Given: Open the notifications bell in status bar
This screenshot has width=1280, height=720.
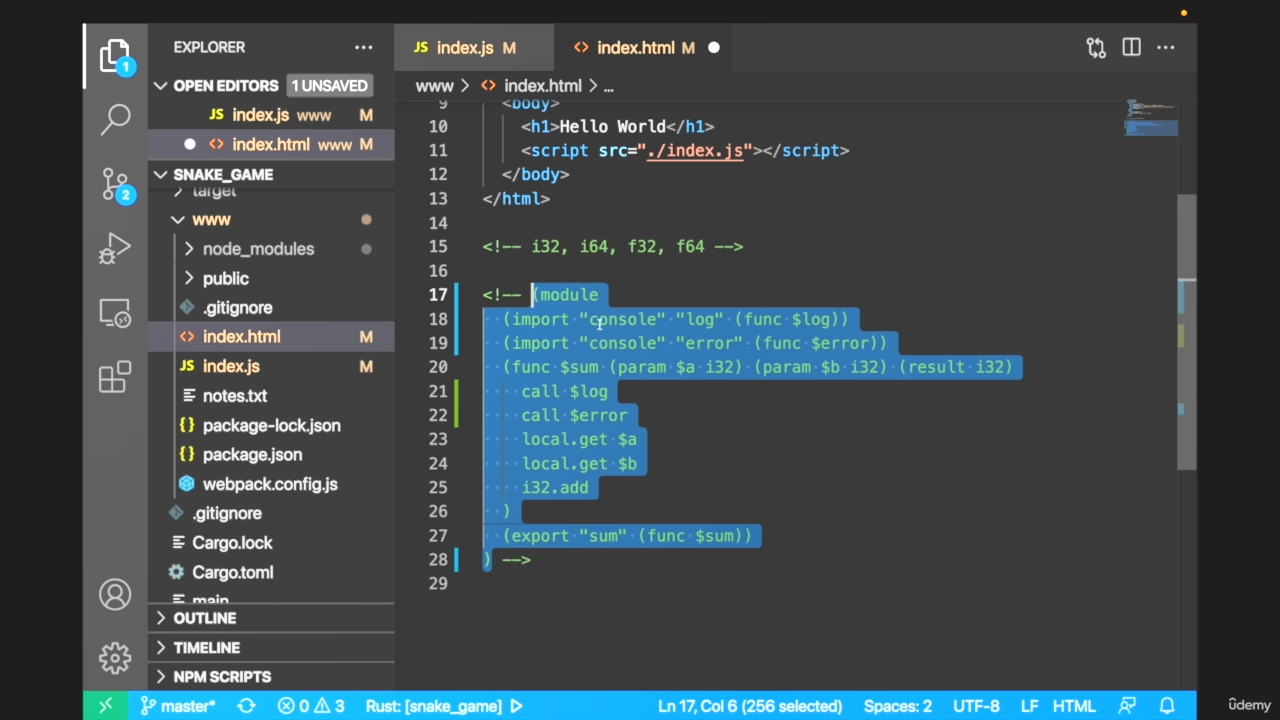Looking at the screenshot, I should [1166, 706].
